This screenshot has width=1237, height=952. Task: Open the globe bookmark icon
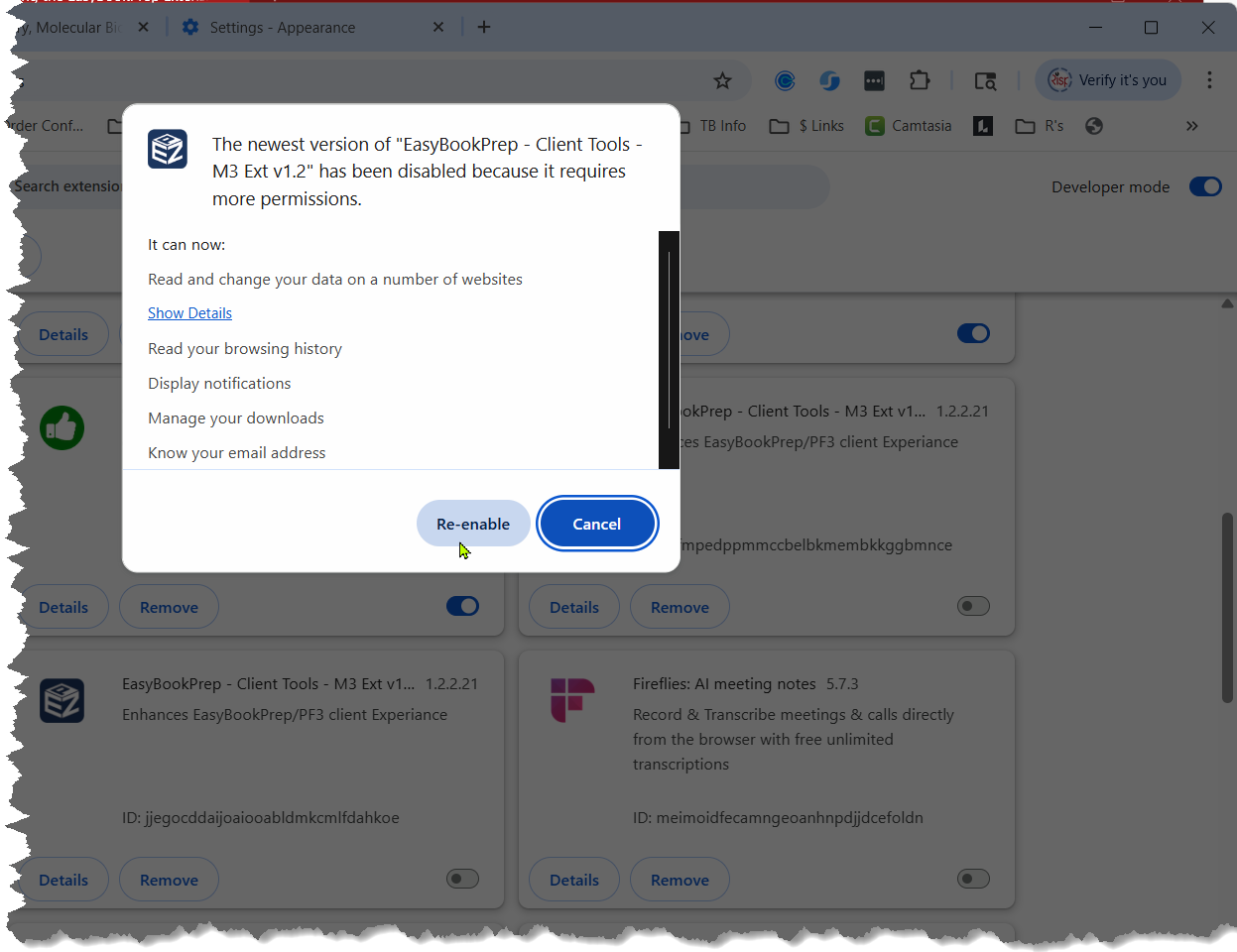coord(1094,126)
